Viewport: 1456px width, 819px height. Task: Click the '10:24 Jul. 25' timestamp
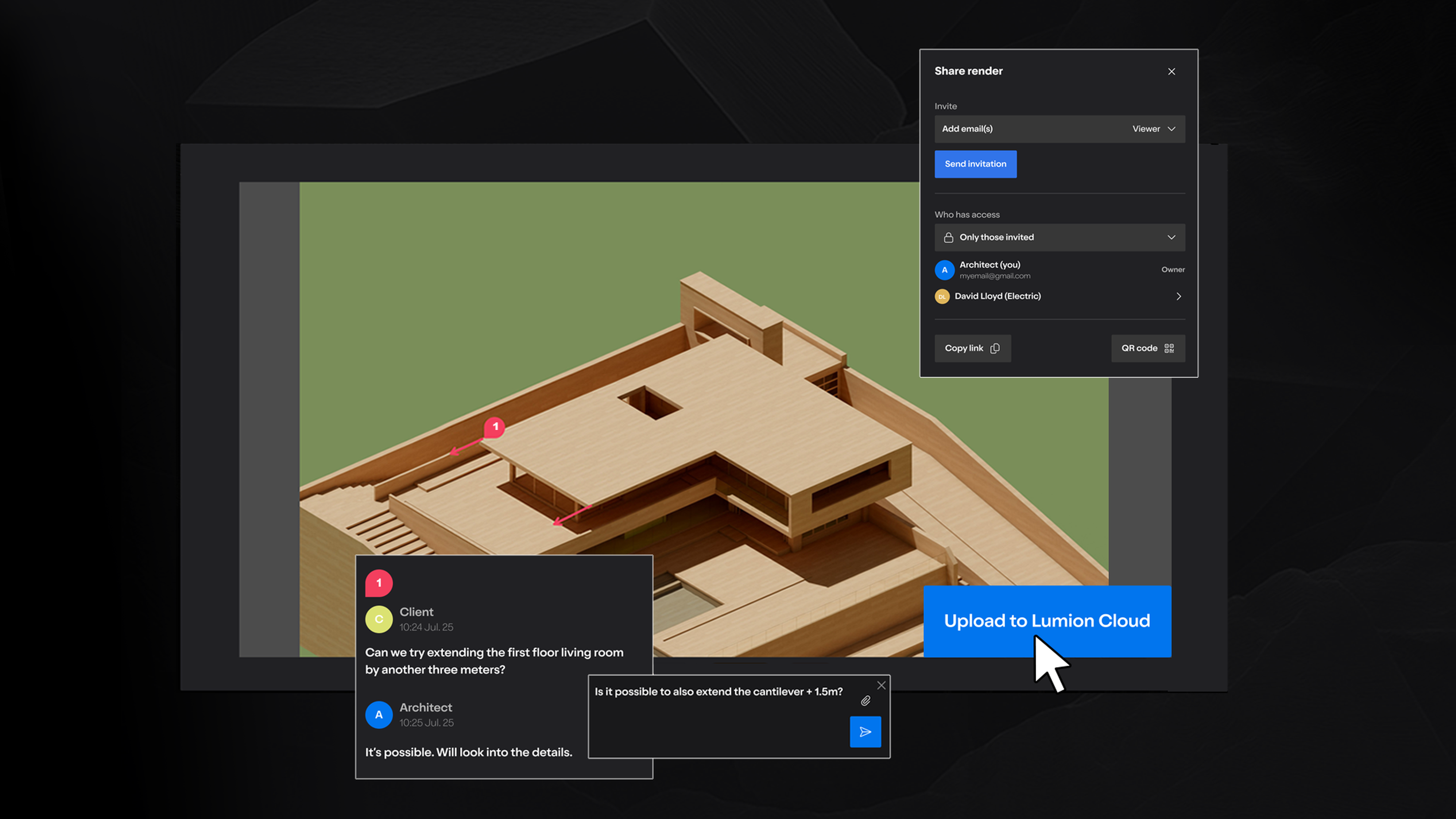[426, 627]
